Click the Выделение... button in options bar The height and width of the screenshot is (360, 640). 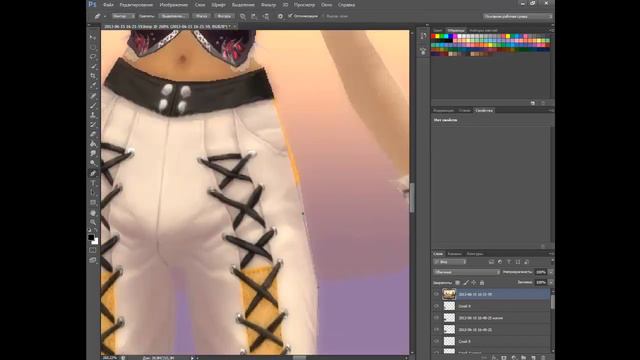[x=173, y=16]
